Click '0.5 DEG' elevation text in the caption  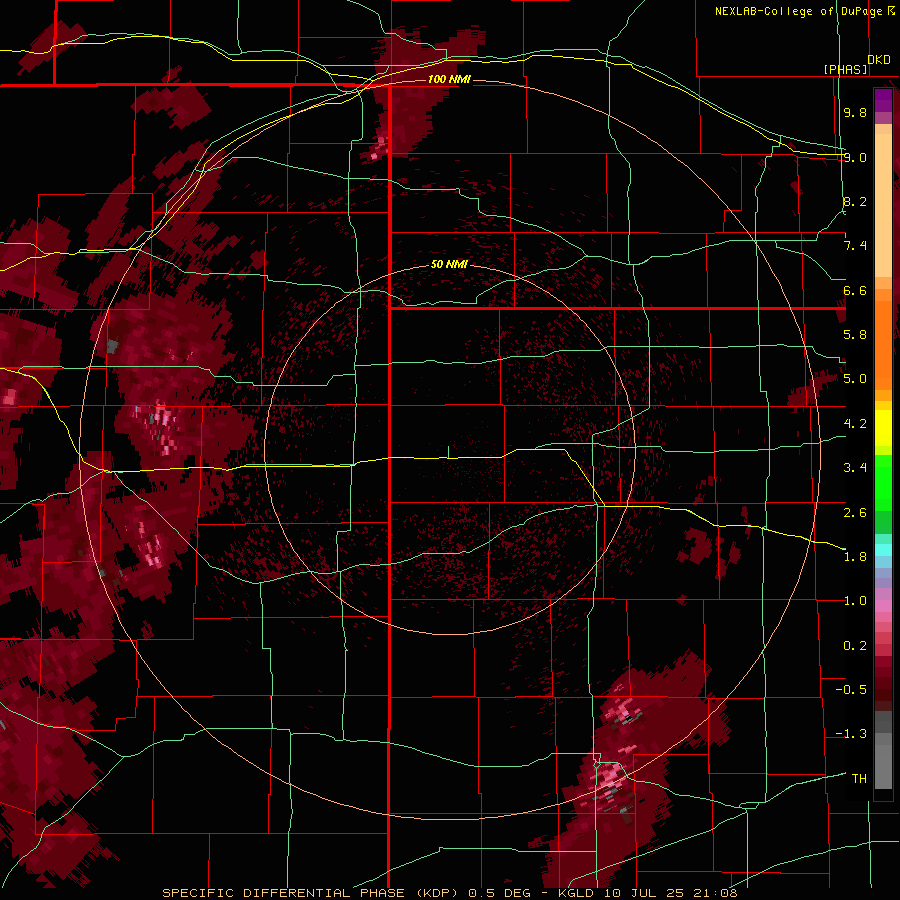click(501, 893)
